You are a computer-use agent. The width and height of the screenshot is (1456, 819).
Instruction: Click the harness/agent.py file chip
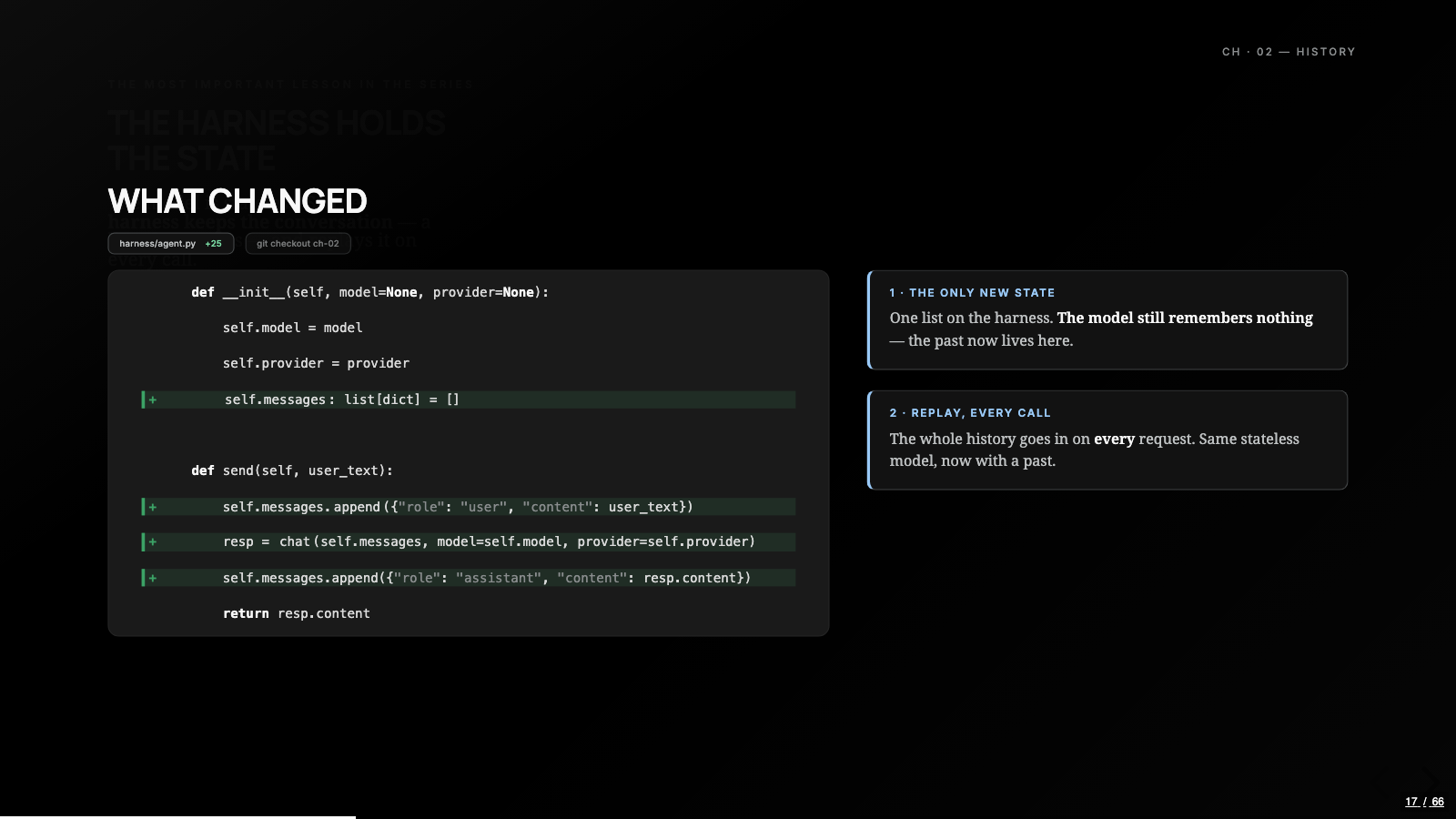coord(171,244)
